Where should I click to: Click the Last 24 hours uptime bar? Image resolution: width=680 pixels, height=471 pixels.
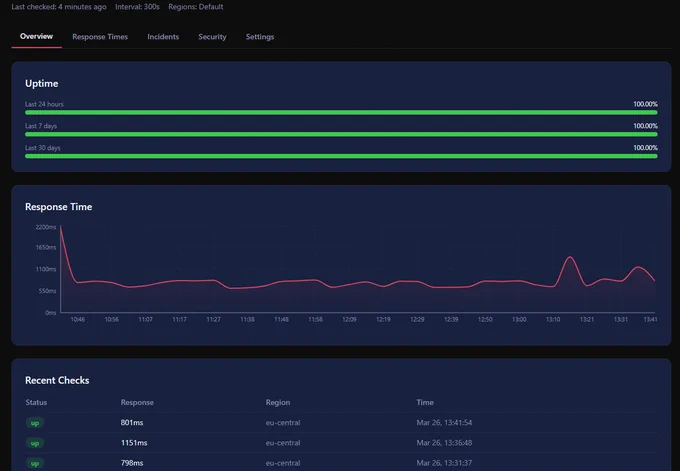pos(341,113)
